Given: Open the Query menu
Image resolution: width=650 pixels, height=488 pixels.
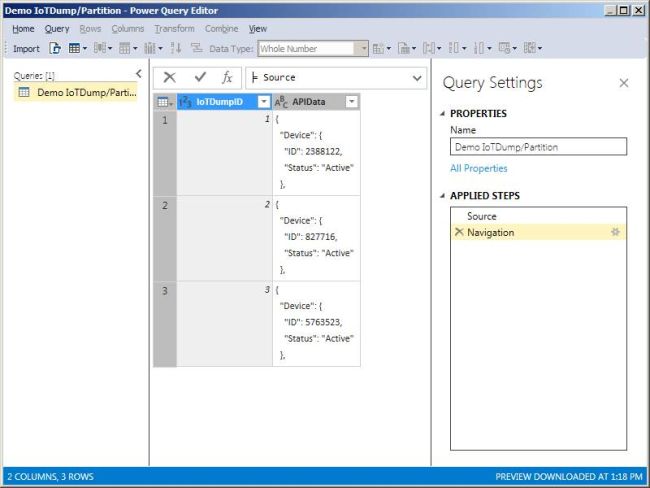Looking at the screenshot, I should click(57, 29).
